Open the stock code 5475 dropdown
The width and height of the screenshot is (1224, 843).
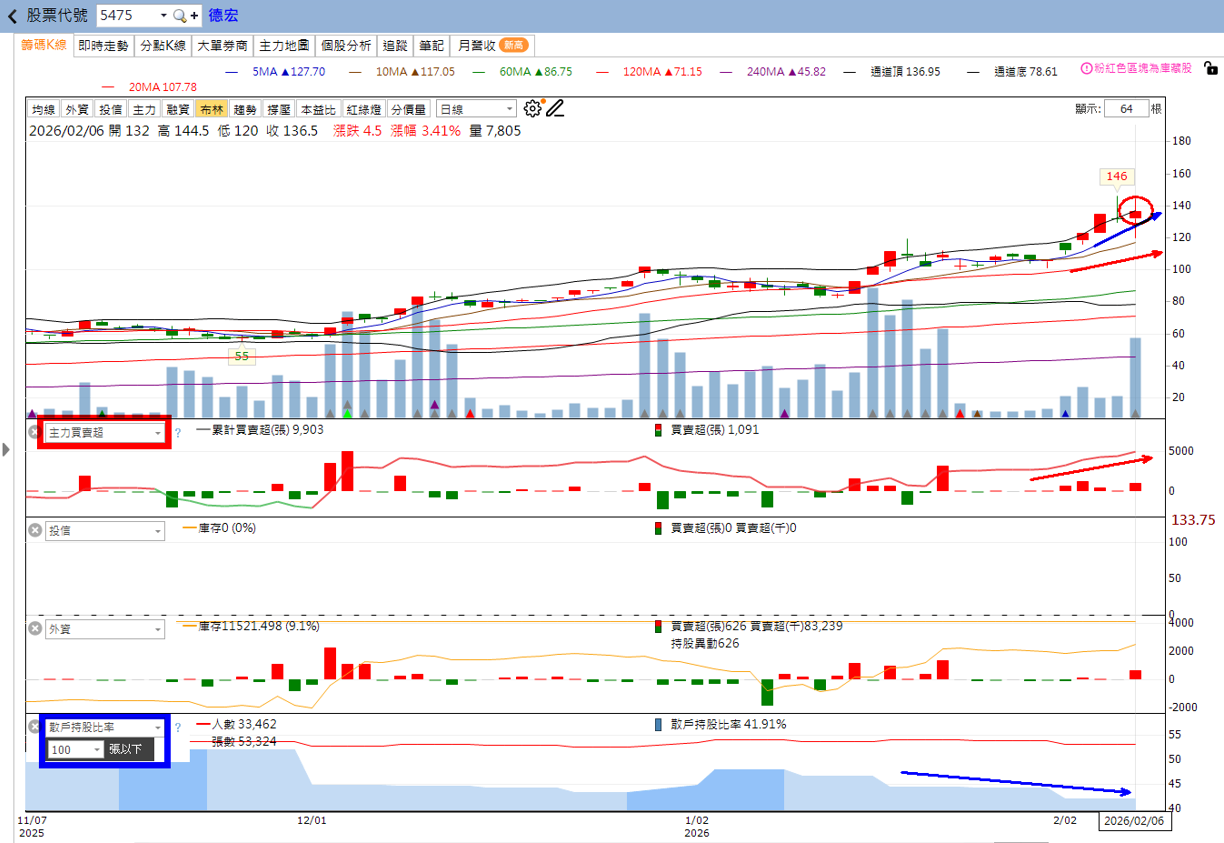[x=163, y=16]
